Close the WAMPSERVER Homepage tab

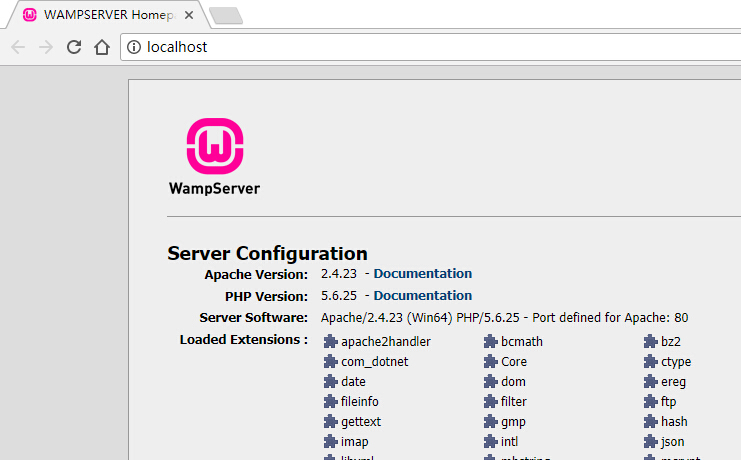click(x=189, y=15)
